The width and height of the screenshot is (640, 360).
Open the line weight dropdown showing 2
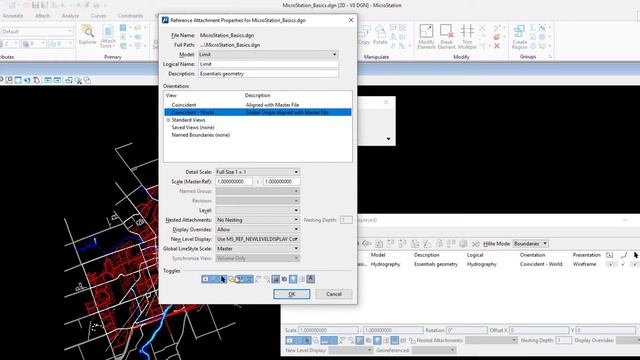[x=10, y=43]
